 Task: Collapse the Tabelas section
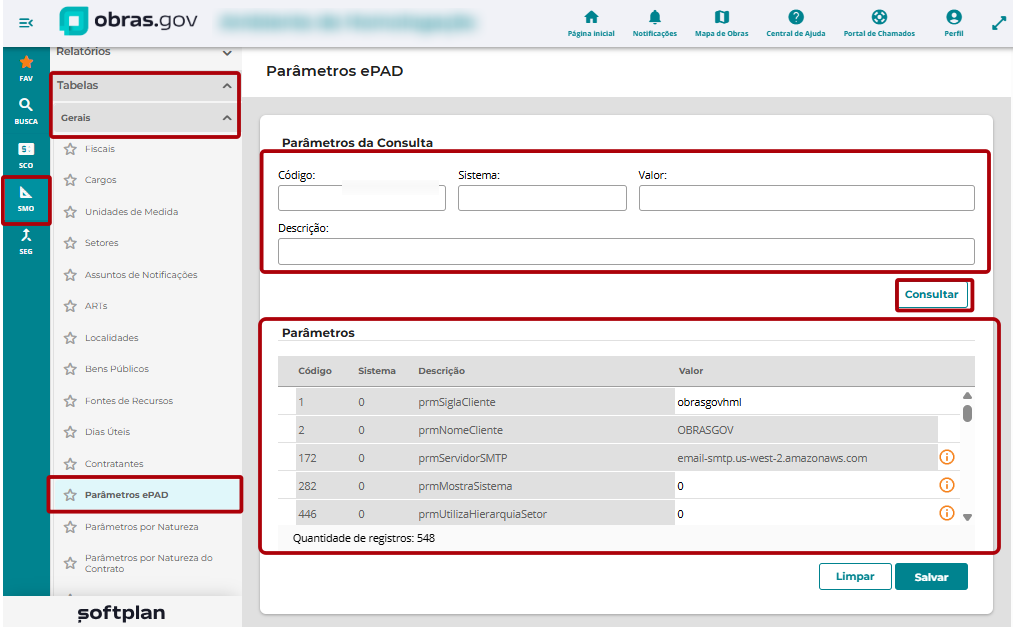pyautogui.click(x=227, y=85)
